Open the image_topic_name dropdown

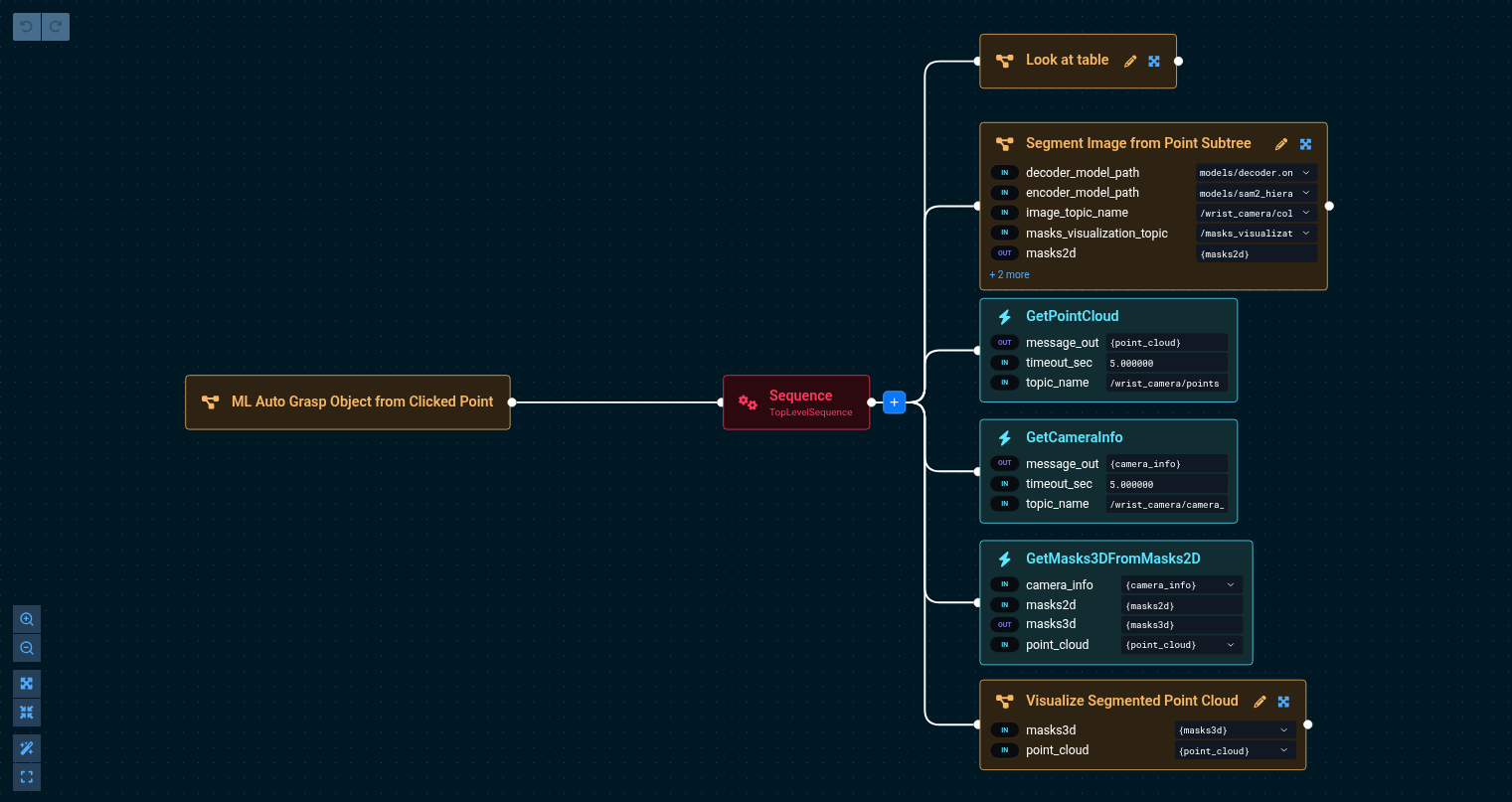pos(1257,213)
